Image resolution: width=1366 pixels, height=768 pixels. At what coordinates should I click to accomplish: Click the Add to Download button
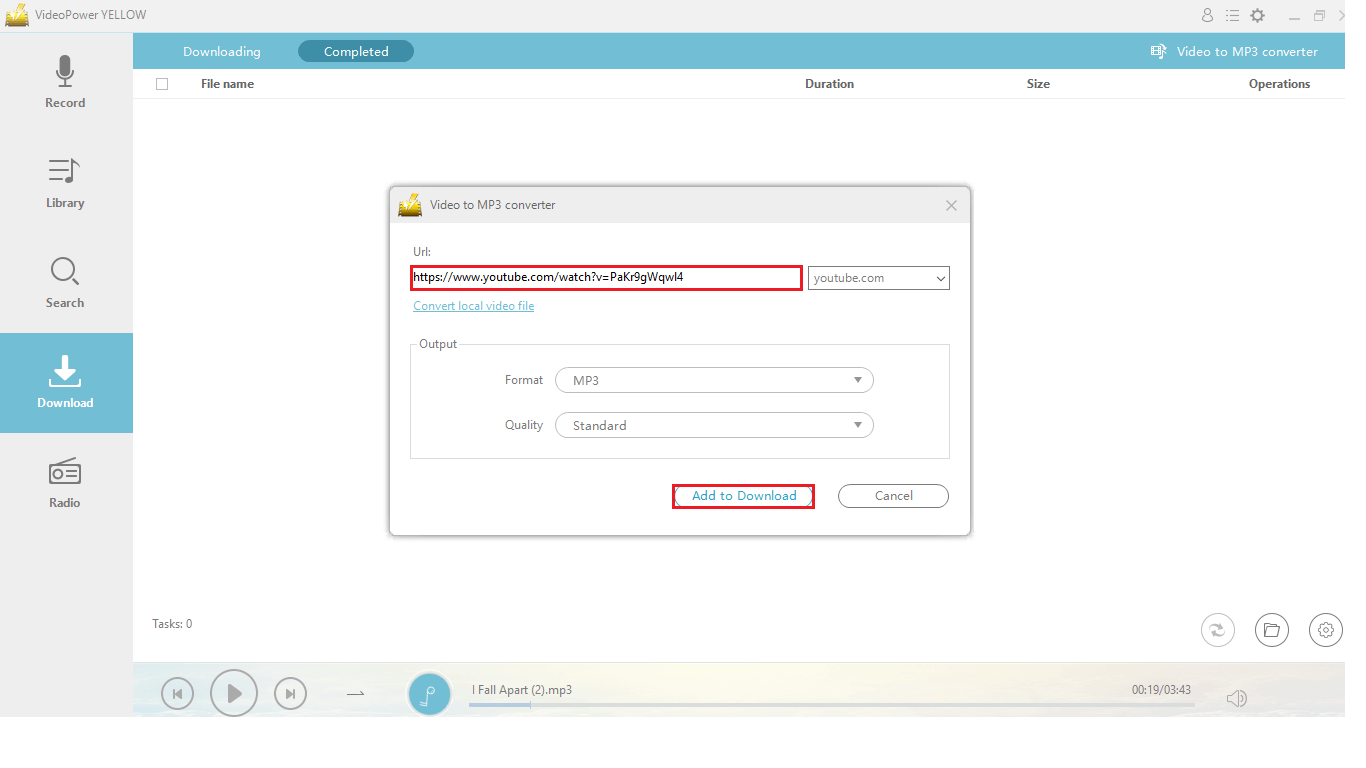[743, 496]
